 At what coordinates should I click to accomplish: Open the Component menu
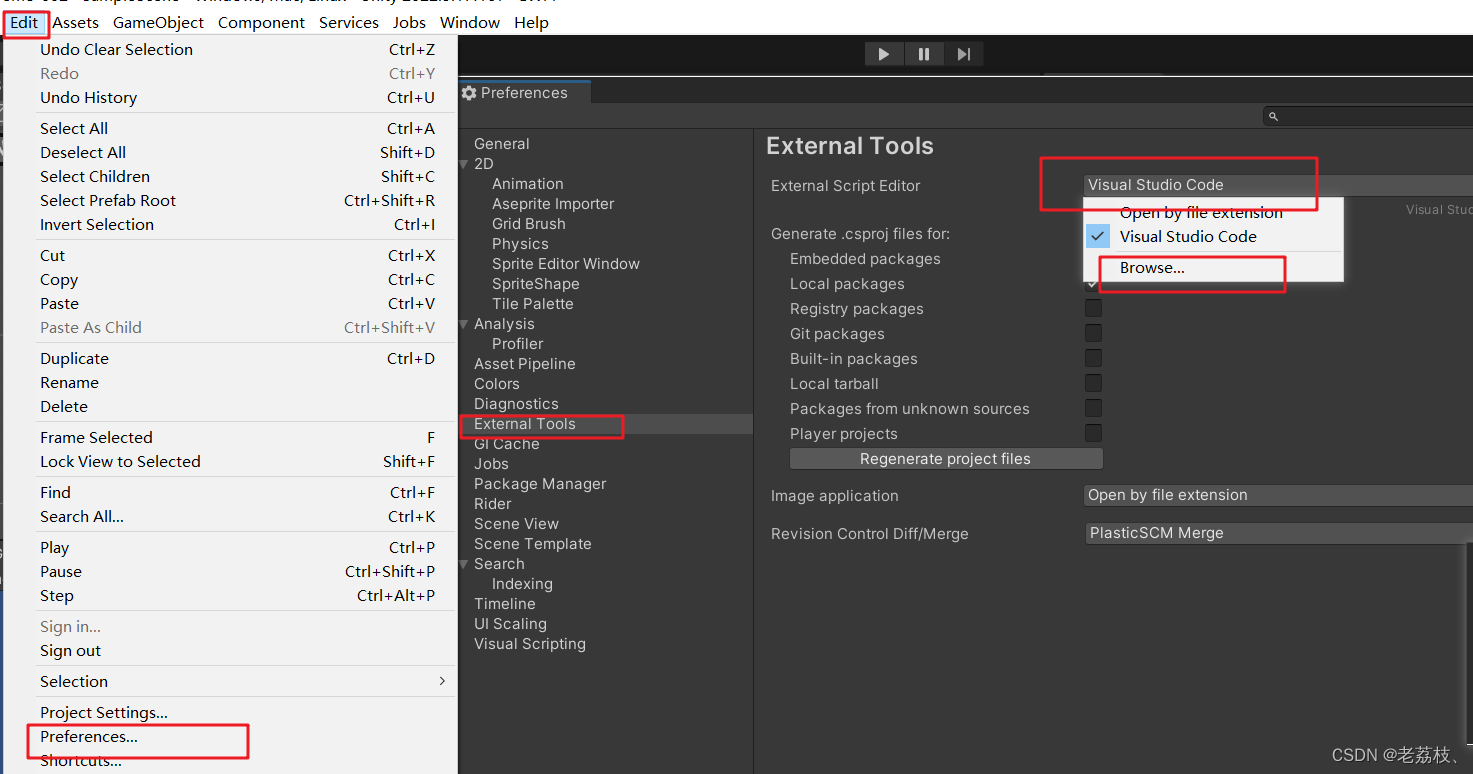click(x=262, y=22)
